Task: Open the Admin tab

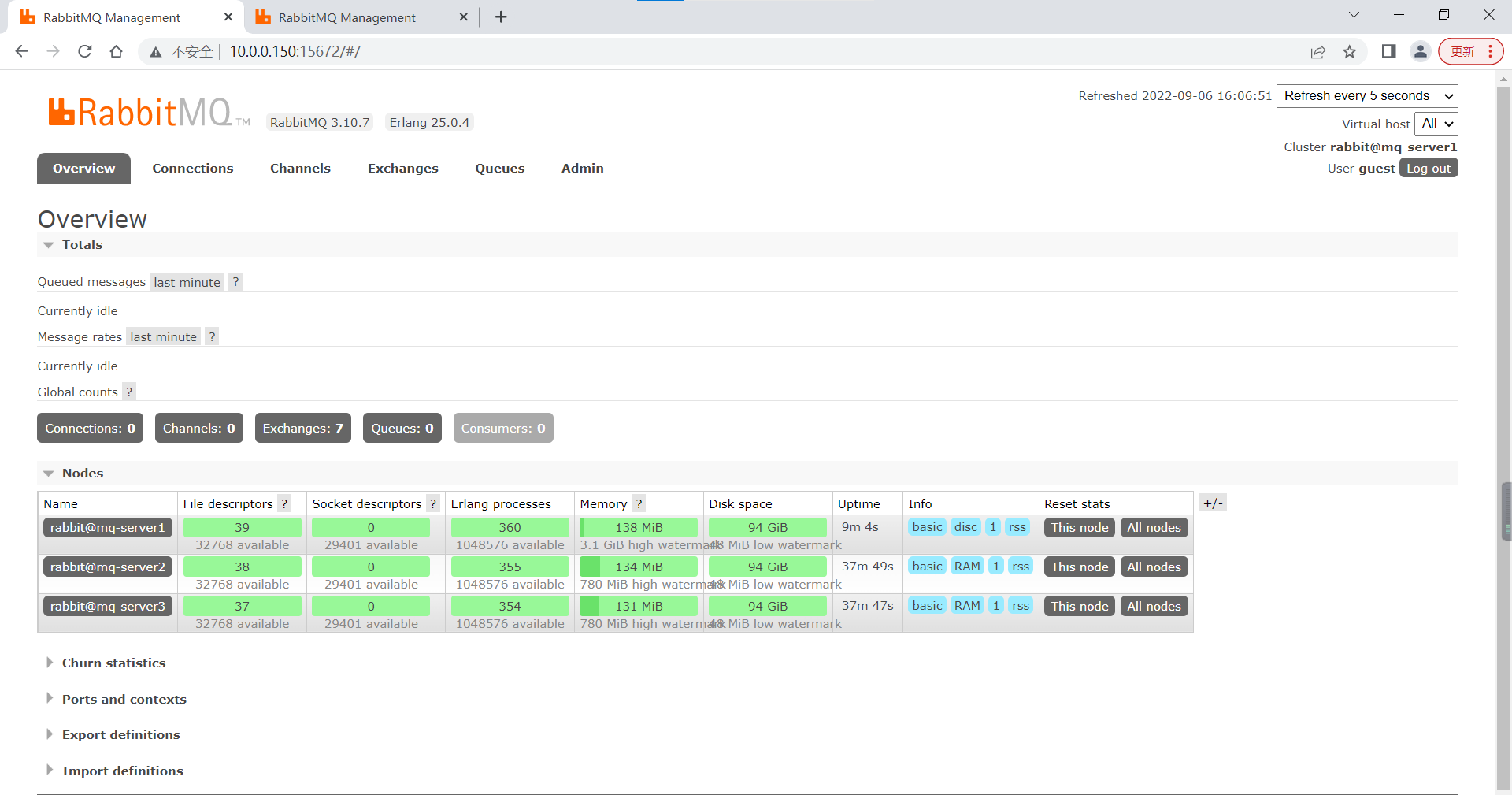Action: click(x=583, y=168)
